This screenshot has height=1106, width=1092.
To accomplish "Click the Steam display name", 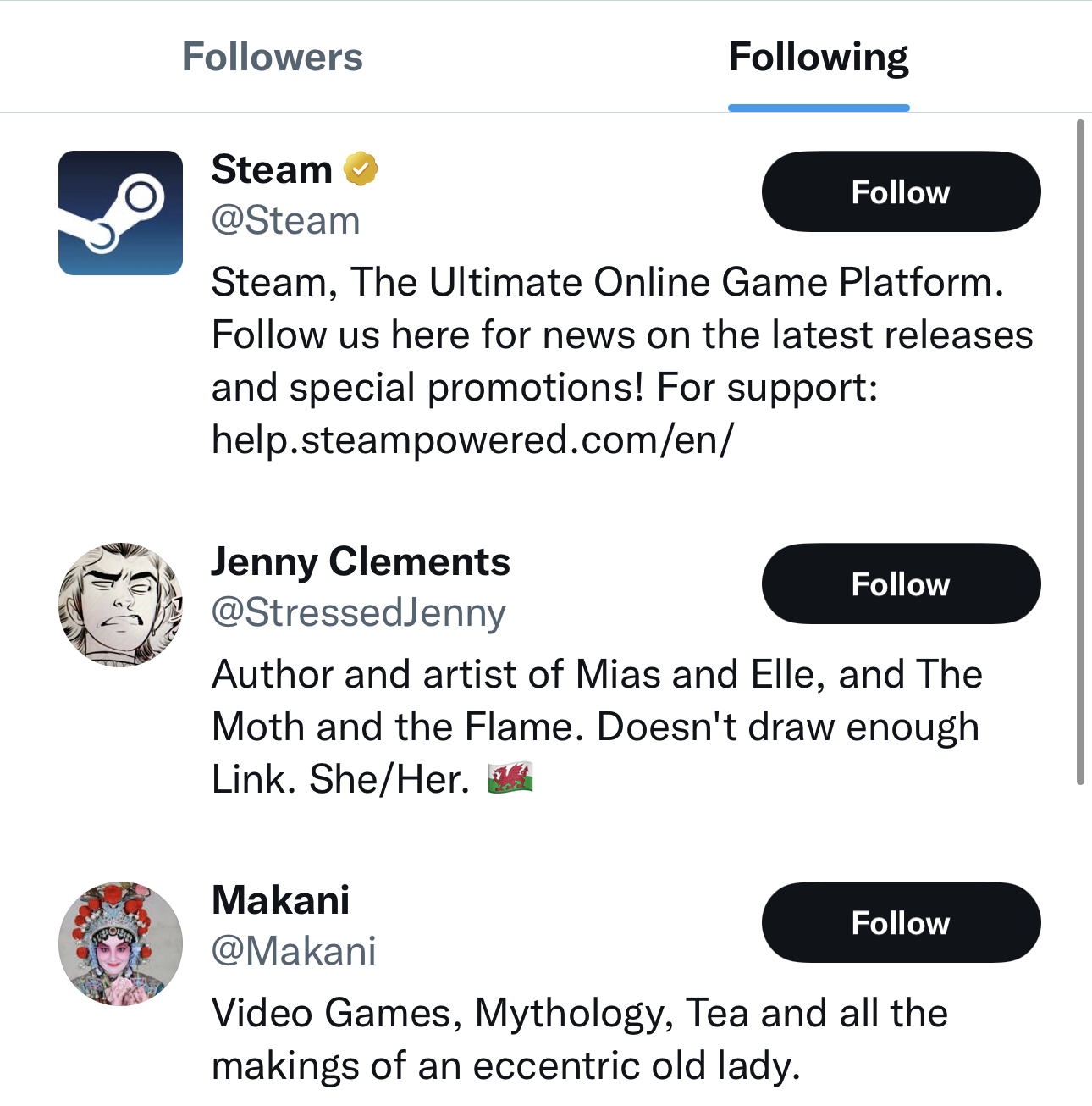I will point(272,169).
